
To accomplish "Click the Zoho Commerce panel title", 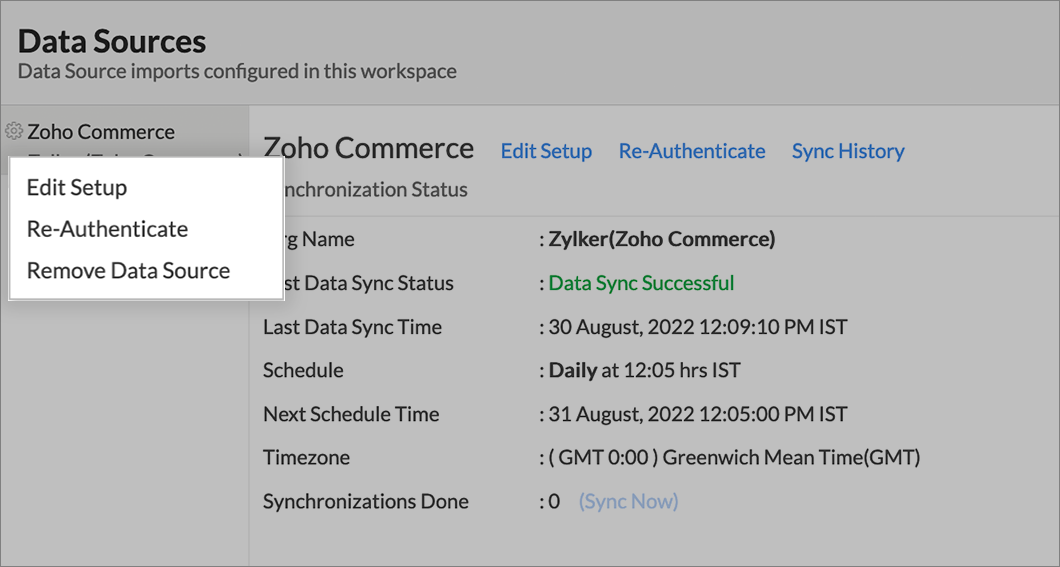I will click(x=368, y=148).
